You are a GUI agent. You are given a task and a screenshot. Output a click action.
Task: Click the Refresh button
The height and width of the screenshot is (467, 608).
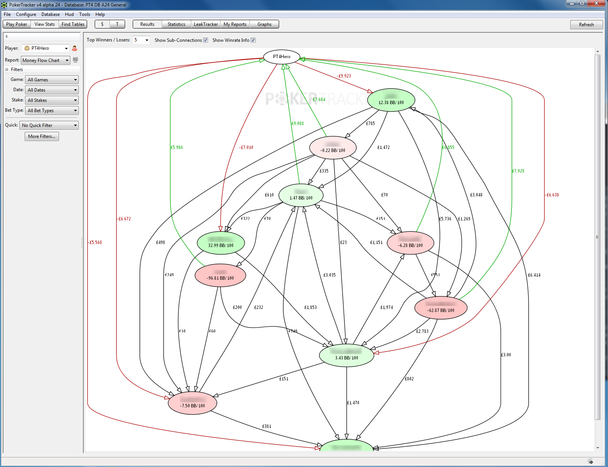point(586,24)
